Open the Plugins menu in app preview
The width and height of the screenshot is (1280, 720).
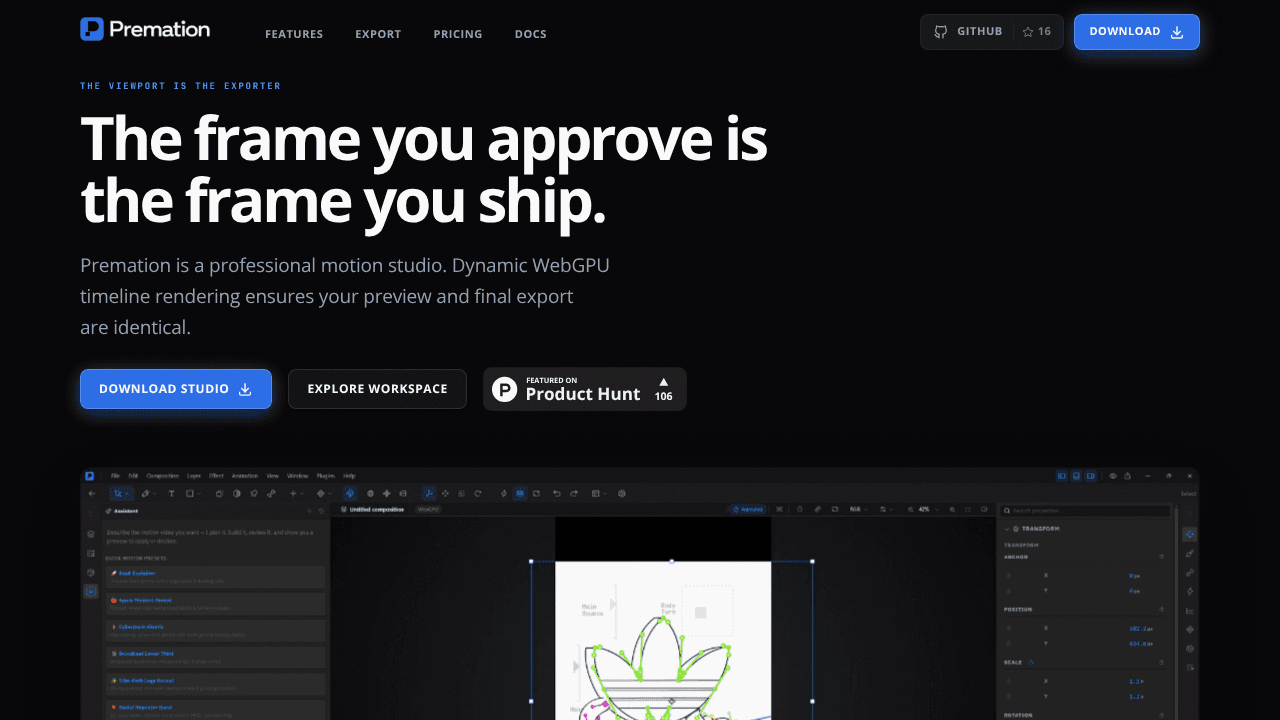[x=325, y=476]
